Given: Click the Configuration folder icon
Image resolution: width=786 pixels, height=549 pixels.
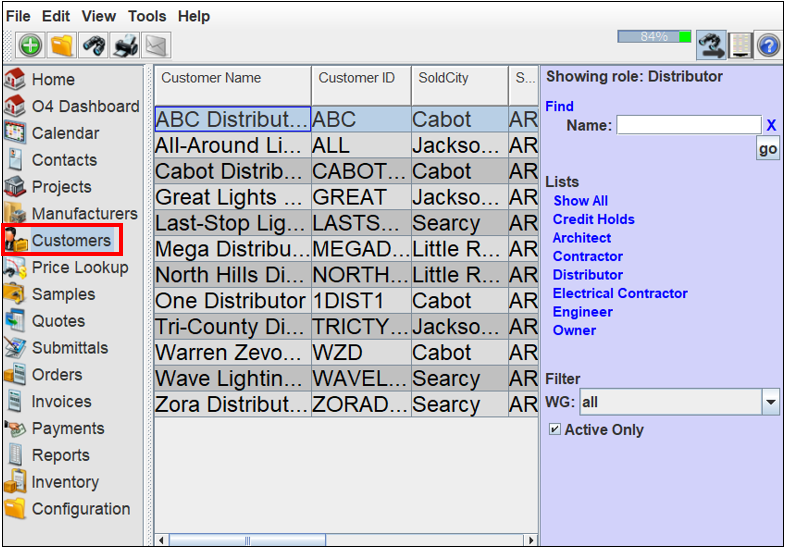Looking at the screenshot, I should pyautogui.click(x=15, y=508).
